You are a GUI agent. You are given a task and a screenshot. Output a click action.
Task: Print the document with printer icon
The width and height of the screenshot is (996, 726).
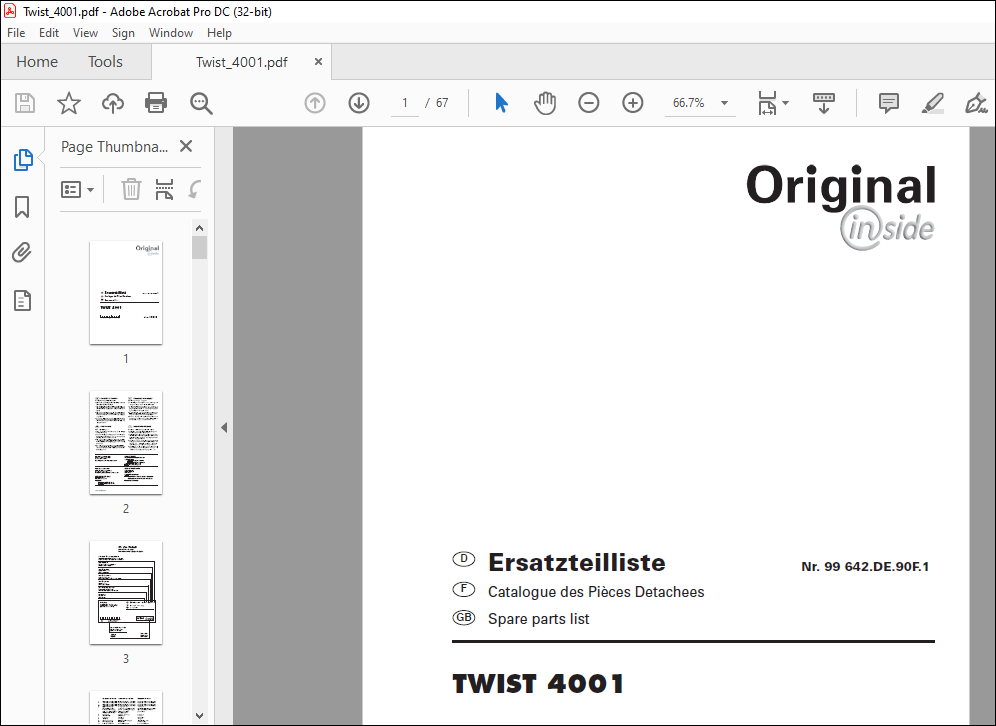tap(156, 103)
